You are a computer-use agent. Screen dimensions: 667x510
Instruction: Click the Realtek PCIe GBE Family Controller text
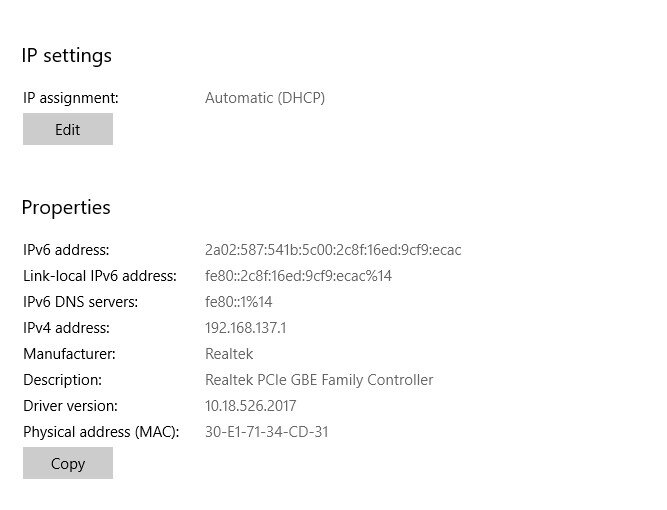319,380
